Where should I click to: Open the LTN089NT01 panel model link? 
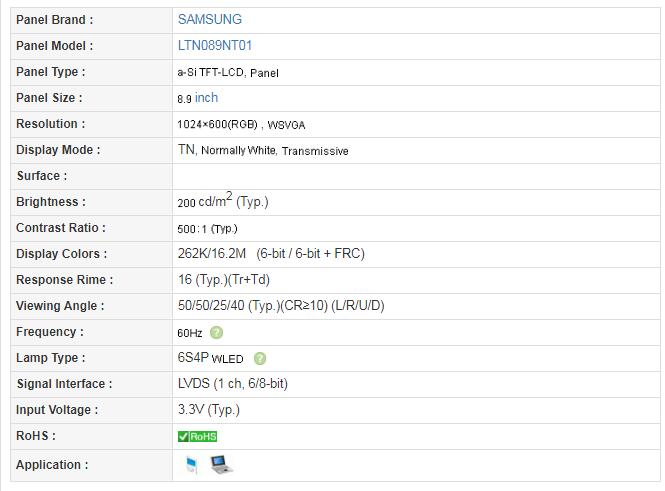click(x=215, y=45)
